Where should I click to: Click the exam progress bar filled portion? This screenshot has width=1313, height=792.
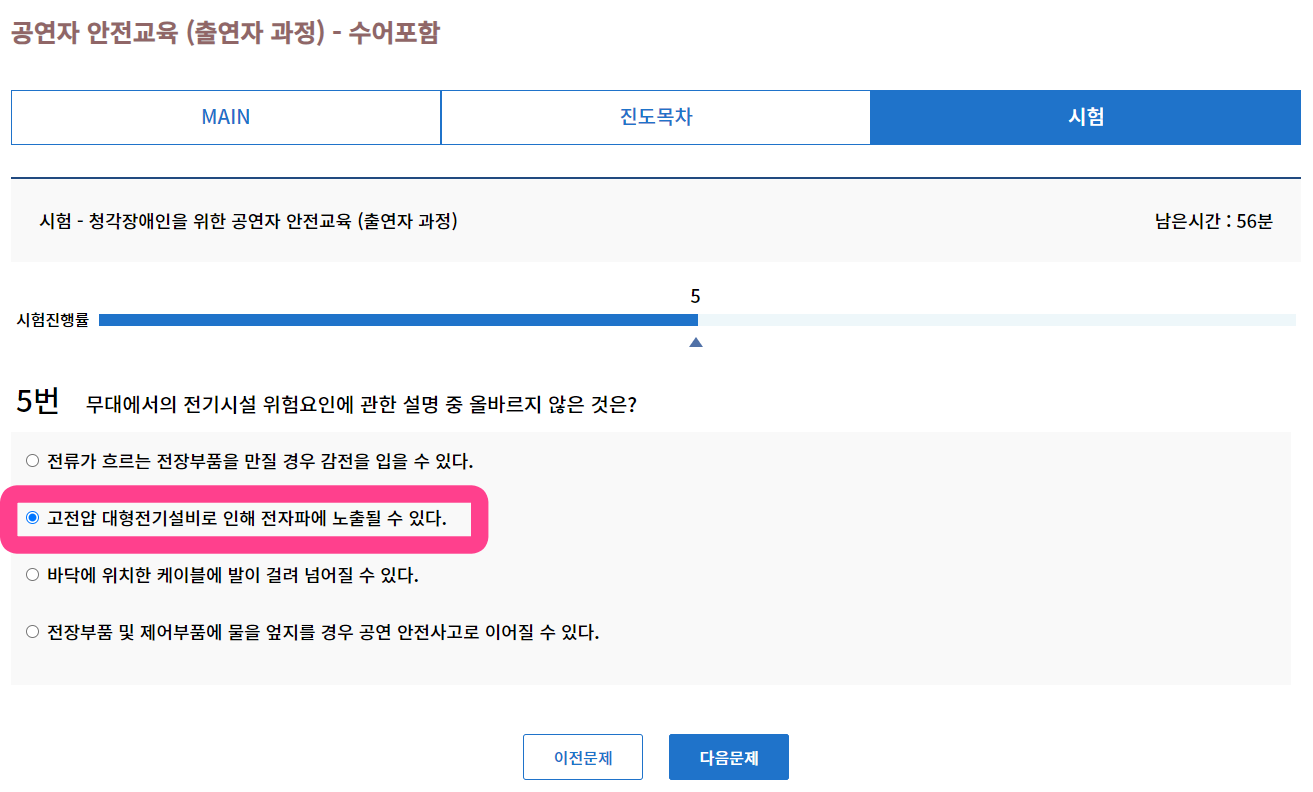coord(398,320)
